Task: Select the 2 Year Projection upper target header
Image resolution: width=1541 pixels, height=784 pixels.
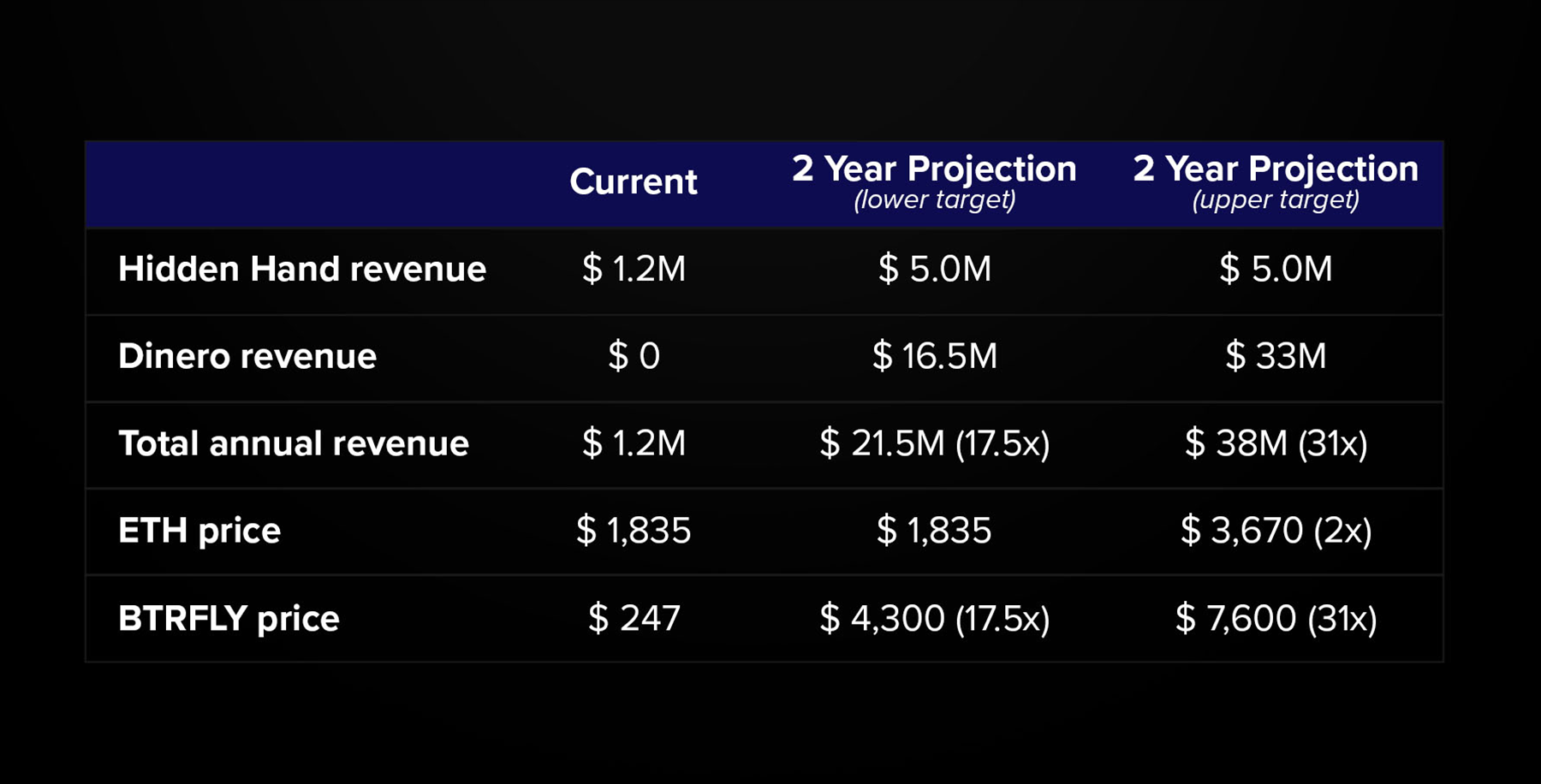Action: (x=1275, y=181)
